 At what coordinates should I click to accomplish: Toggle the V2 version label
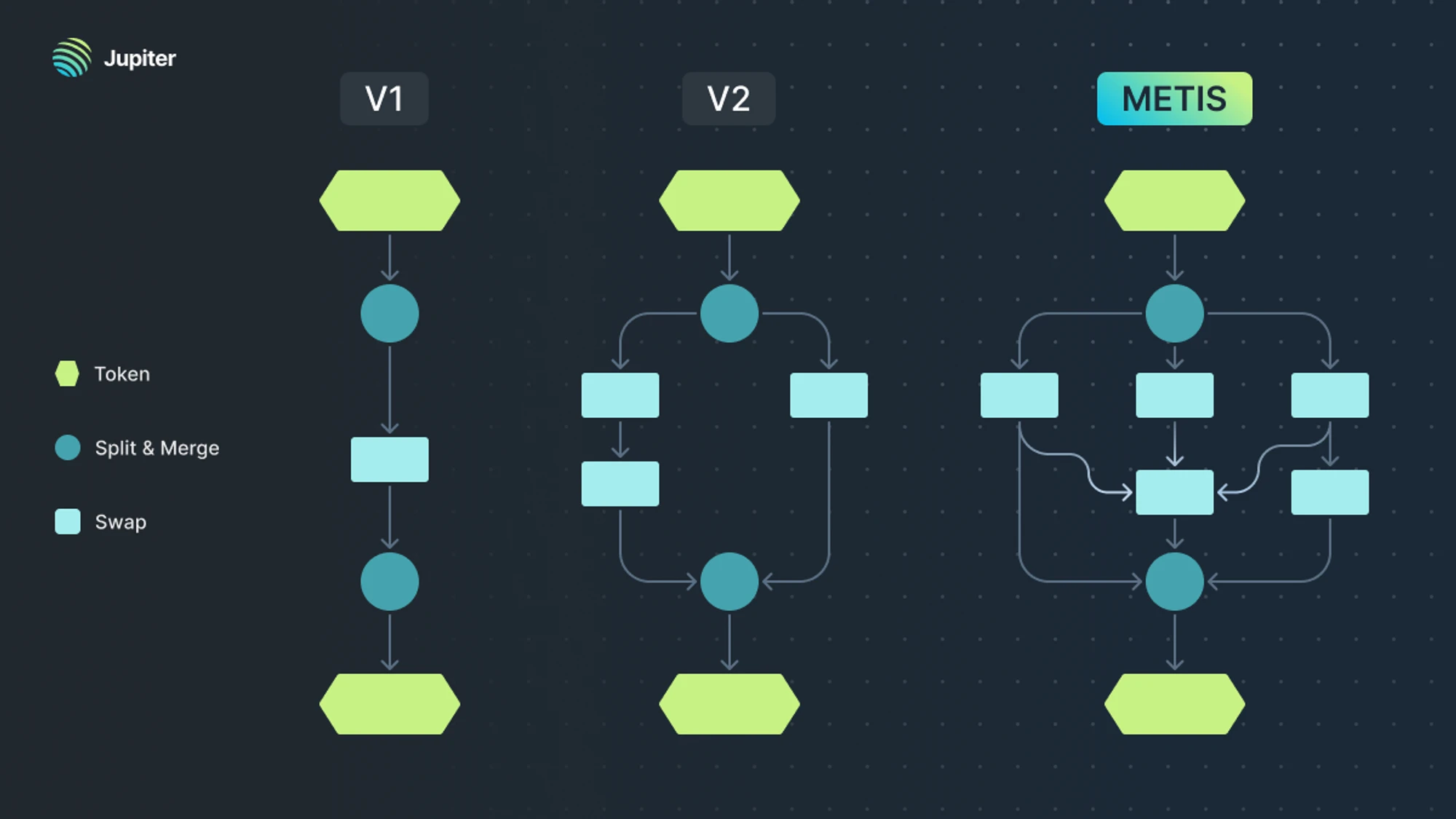pyautogui.click(x=729, y=98)
